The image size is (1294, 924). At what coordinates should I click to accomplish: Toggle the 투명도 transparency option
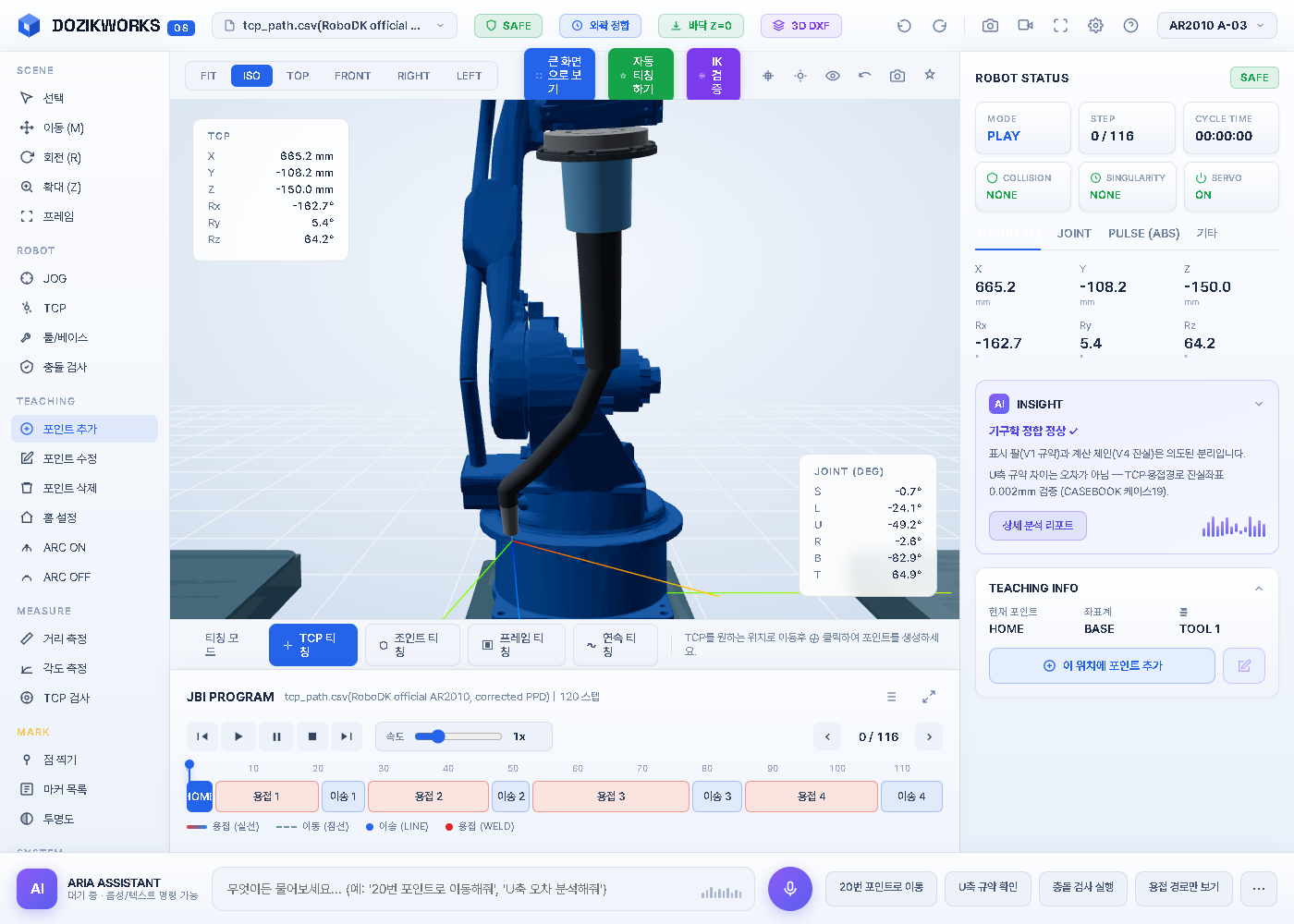pos(84,819)
